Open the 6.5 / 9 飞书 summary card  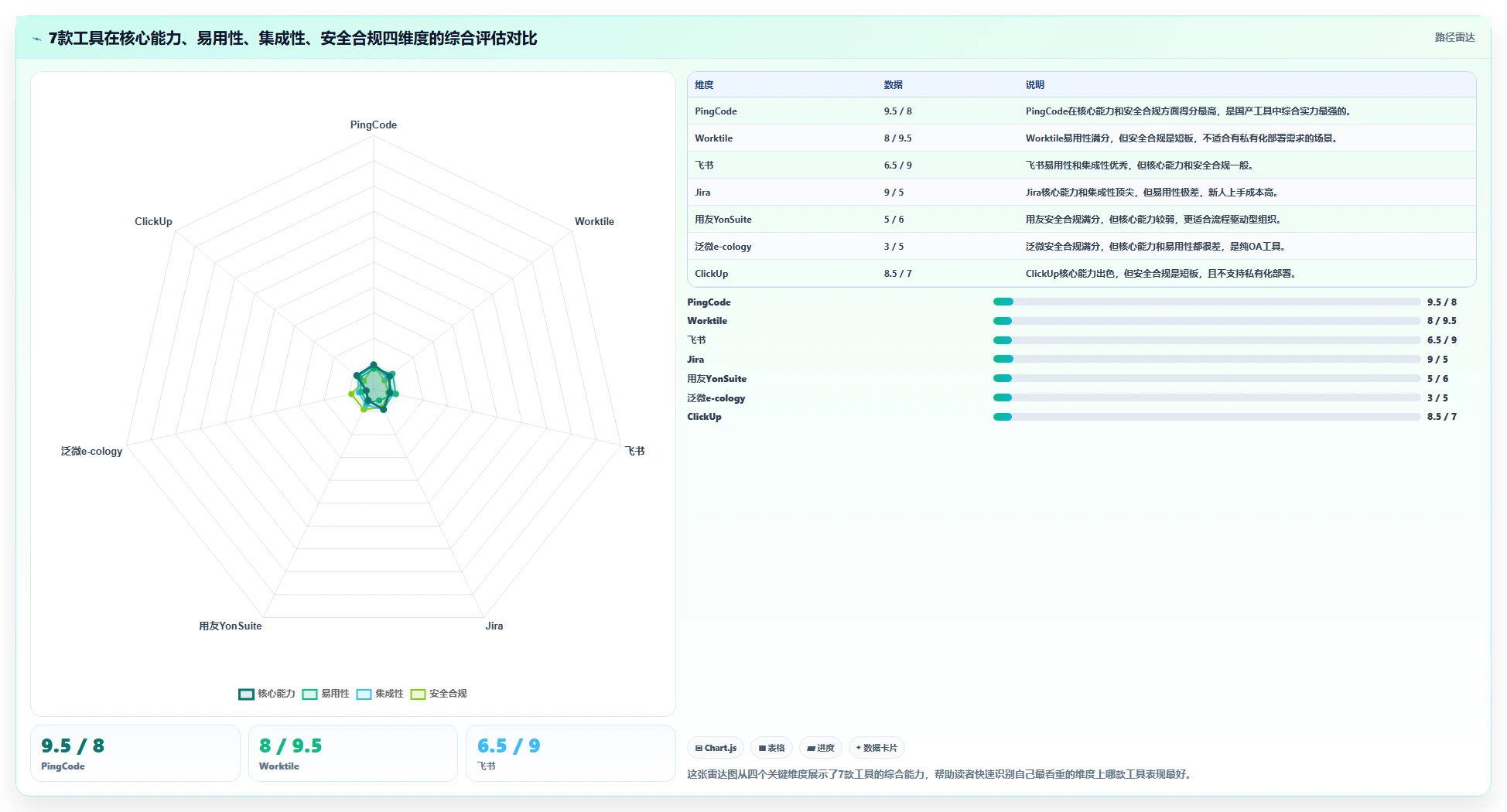[570, 753]
